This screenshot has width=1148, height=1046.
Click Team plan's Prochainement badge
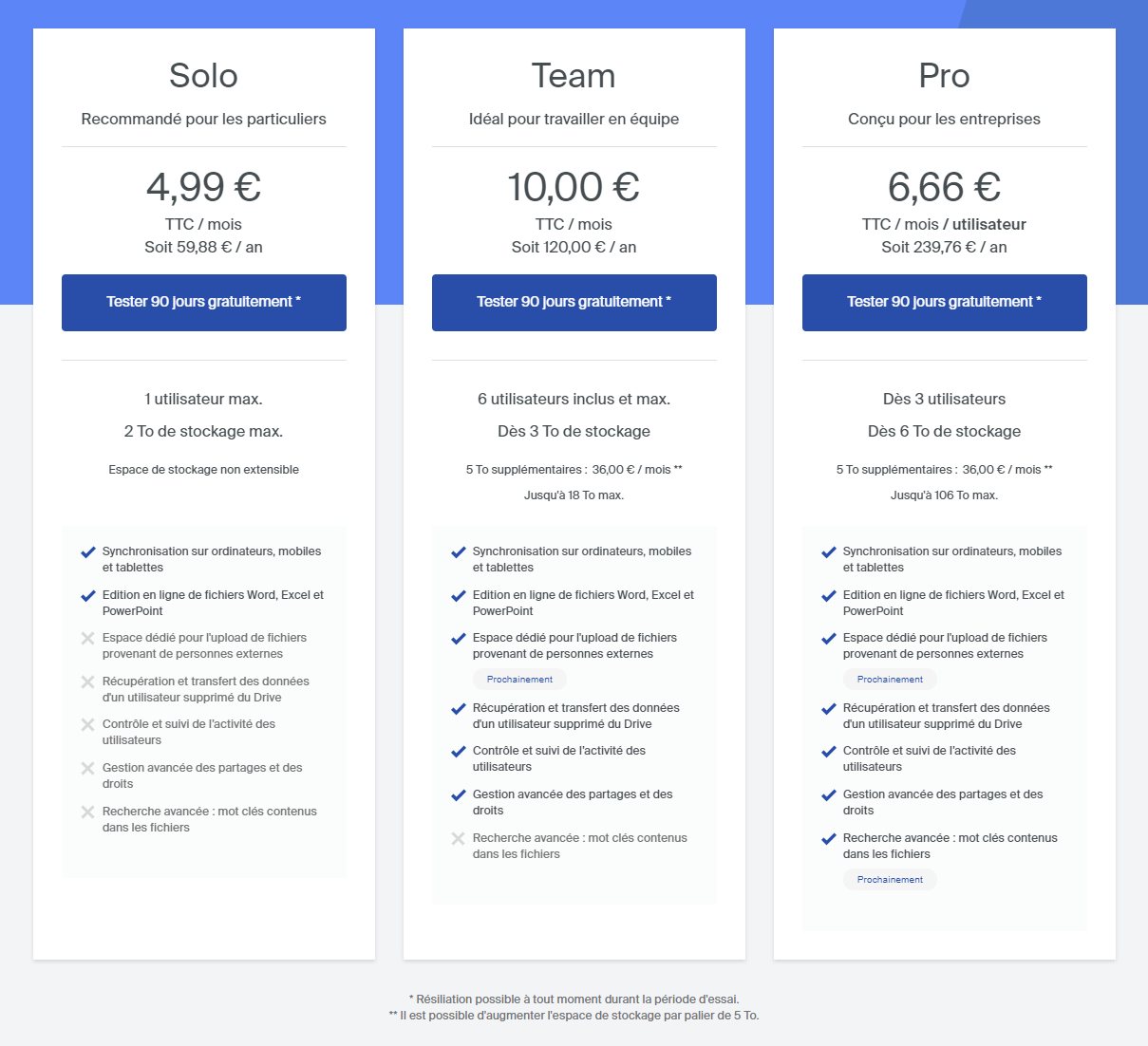pyautogui.click(x=519, y=680)
